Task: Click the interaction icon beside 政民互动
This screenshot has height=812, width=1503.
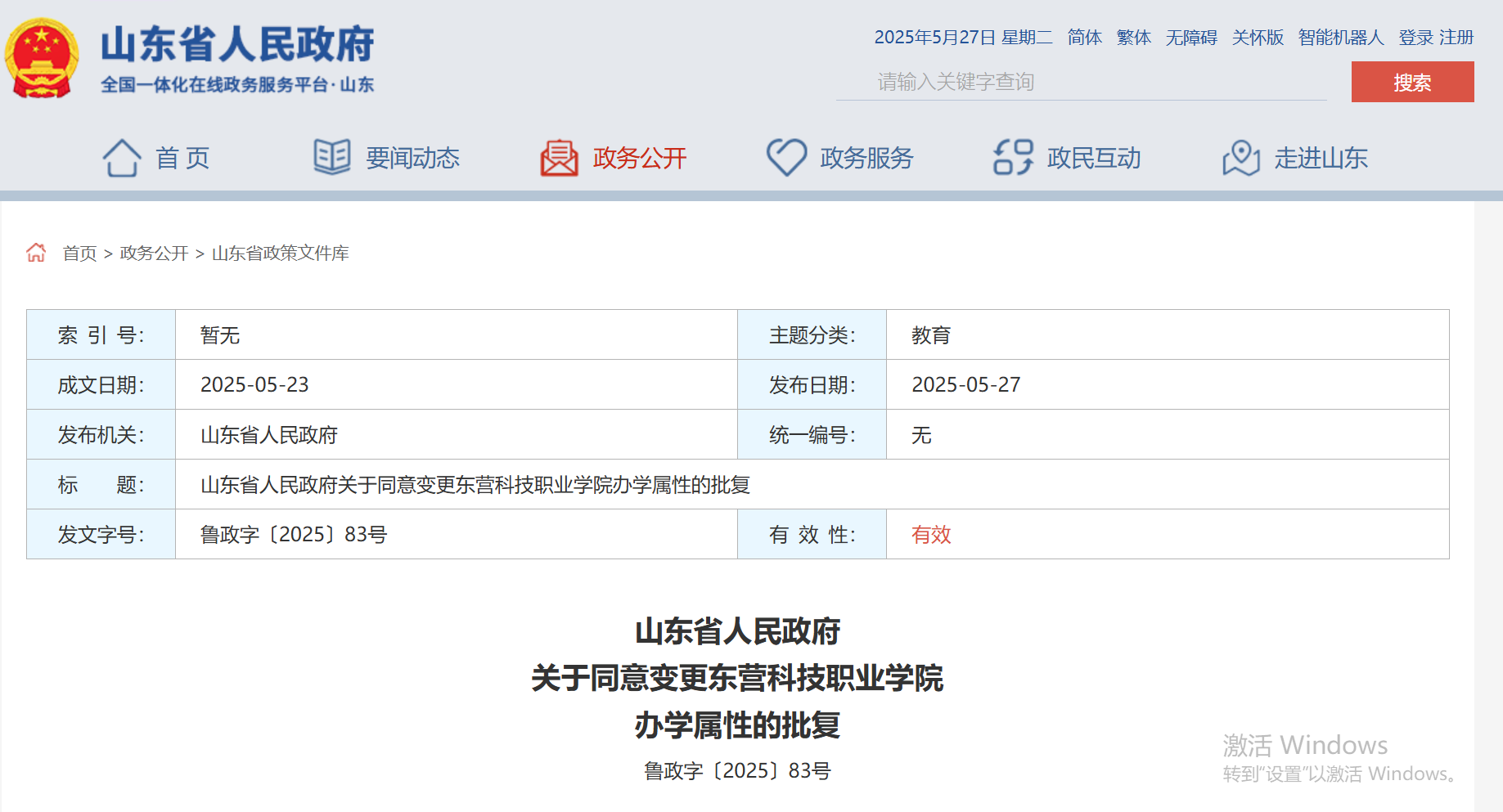Action: (1014, 157)
